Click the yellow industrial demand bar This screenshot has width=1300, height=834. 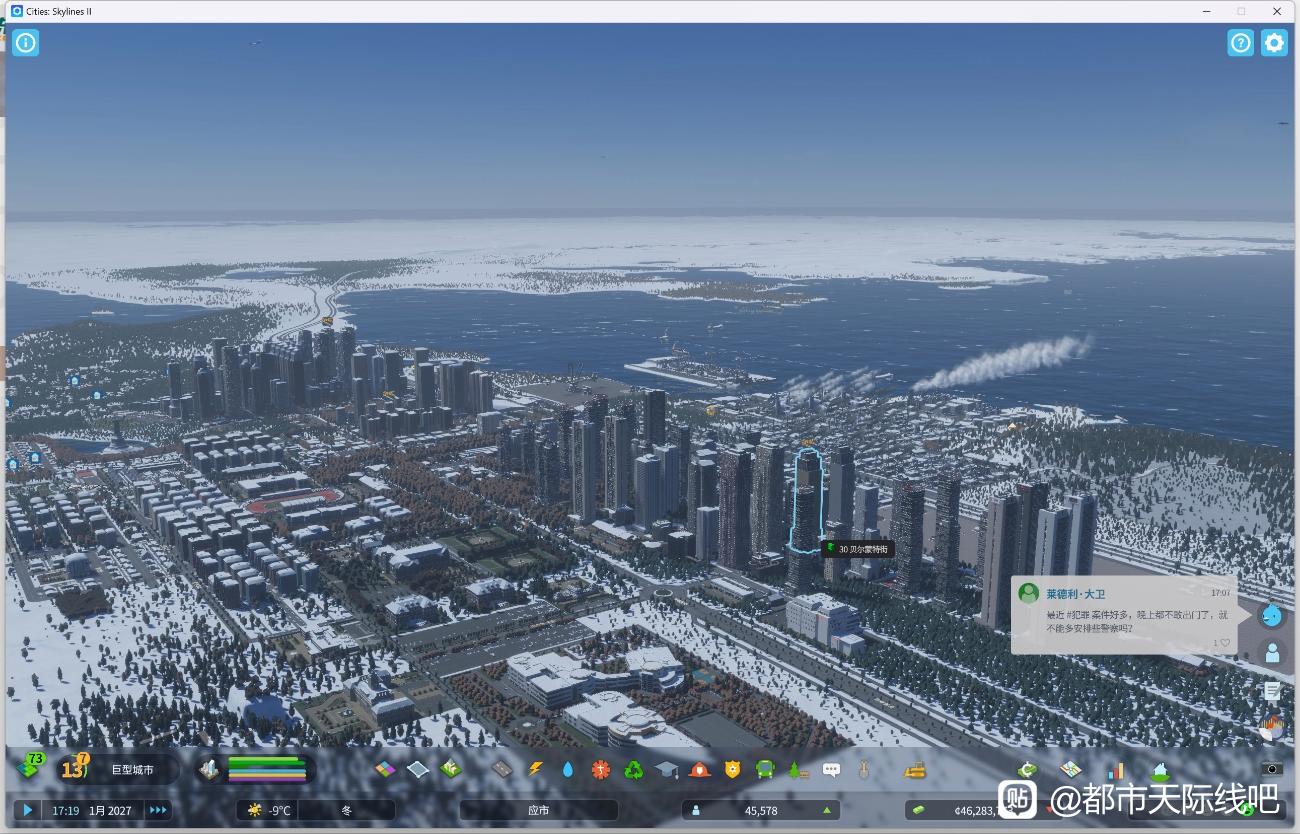[266, 776]
